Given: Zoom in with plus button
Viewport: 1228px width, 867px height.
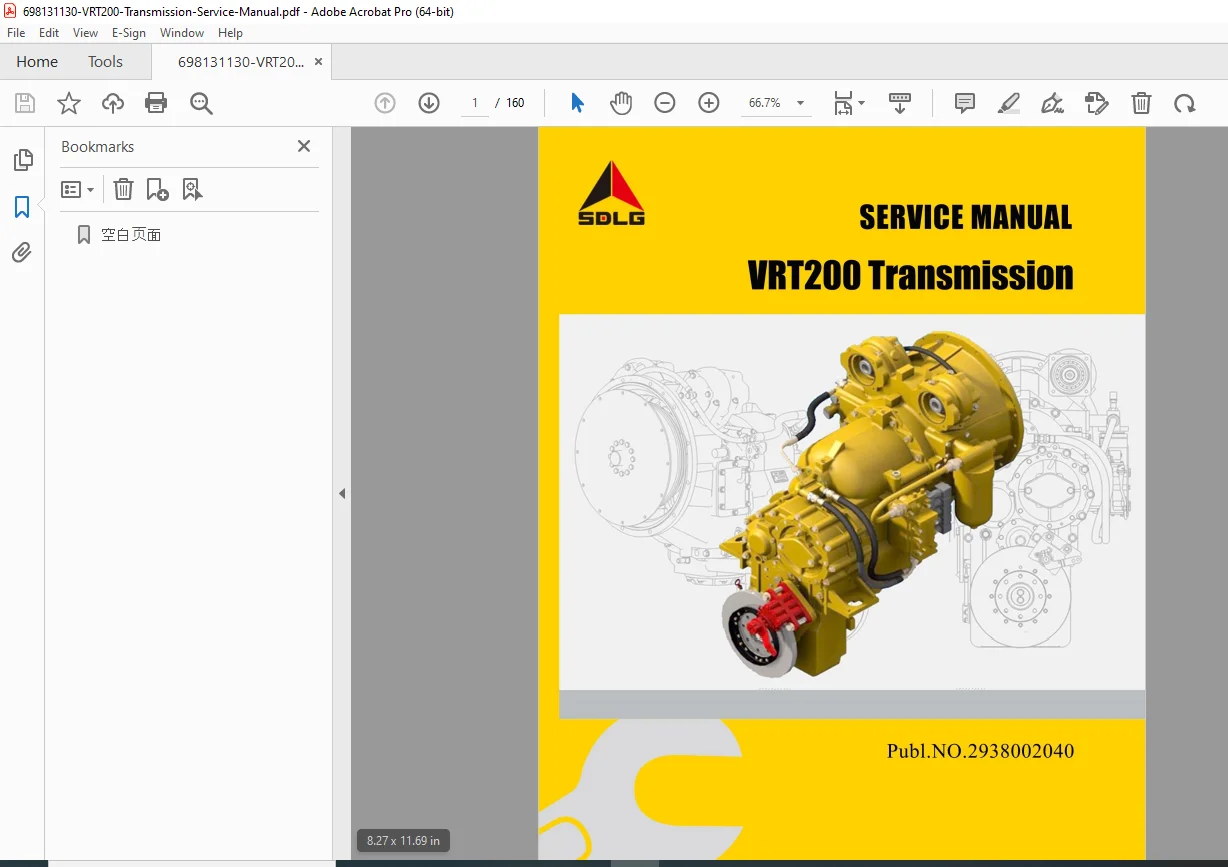Looking at the screenshot, I should point(709,103).
